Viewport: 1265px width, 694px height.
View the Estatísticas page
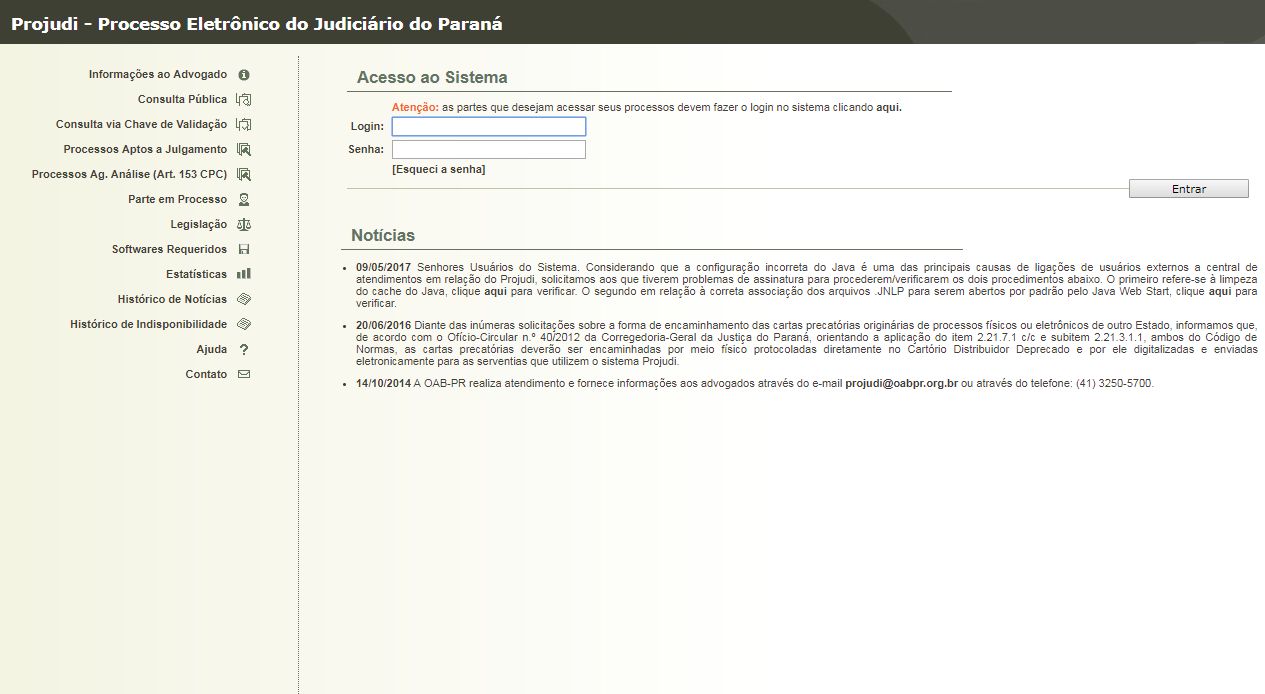[x=197, y=275]
